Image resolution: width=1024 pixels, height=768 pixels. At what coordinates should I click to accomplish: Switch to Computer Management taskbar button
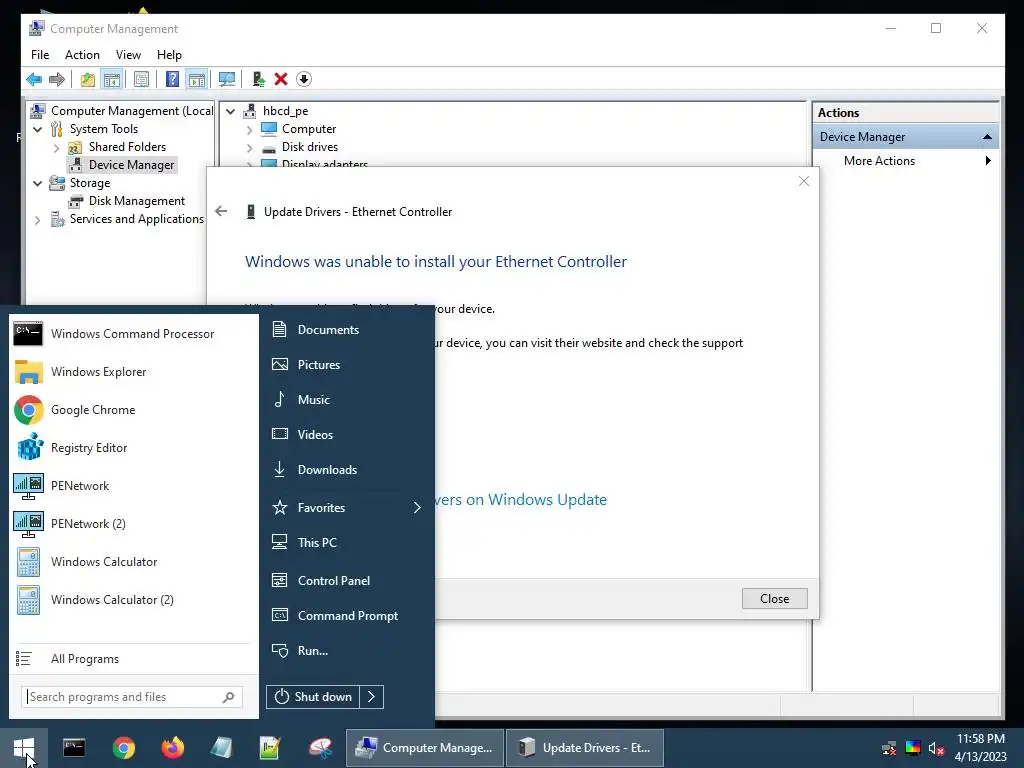pos(424,748)
